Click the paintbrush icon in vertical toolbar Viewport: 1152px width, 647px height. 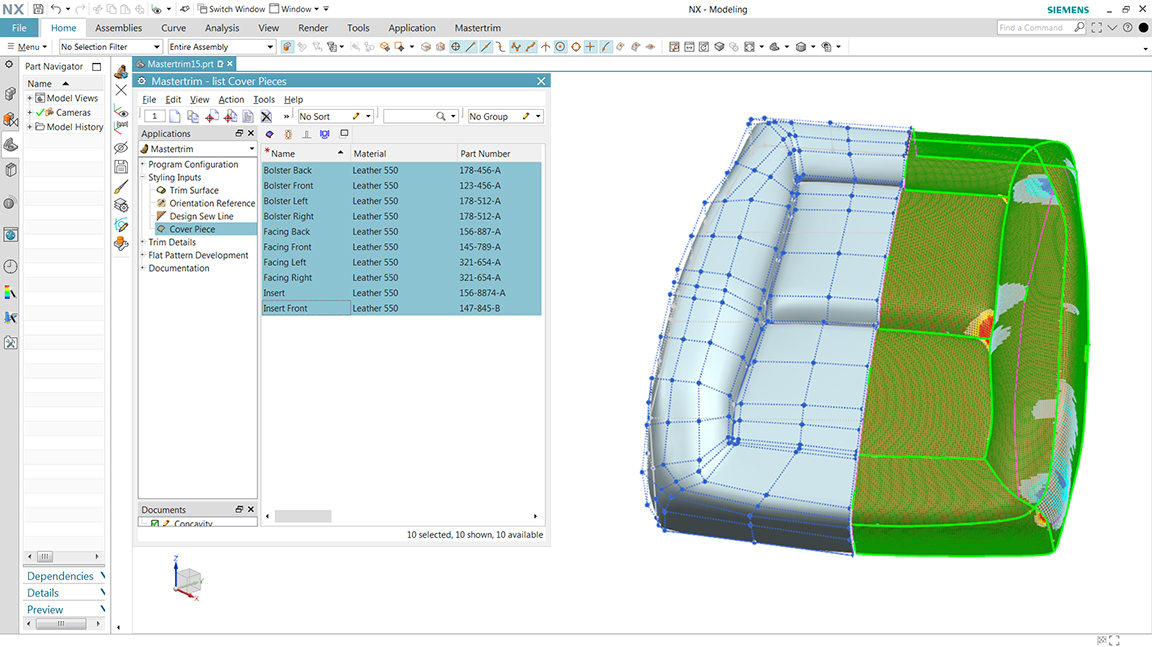(x=121, y=187)
